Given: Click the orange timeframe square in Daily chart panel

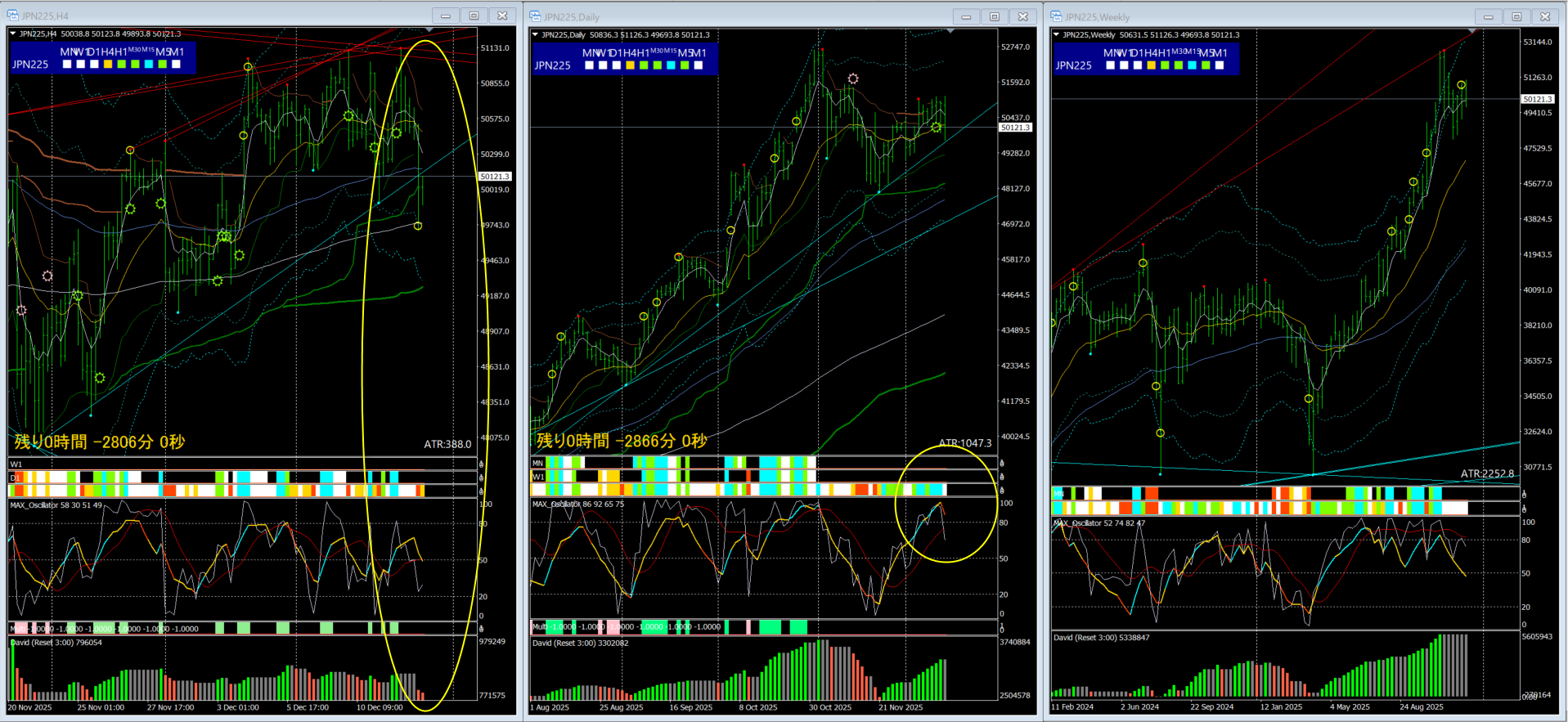Looking at the screenshot, I should click(630, 65).
